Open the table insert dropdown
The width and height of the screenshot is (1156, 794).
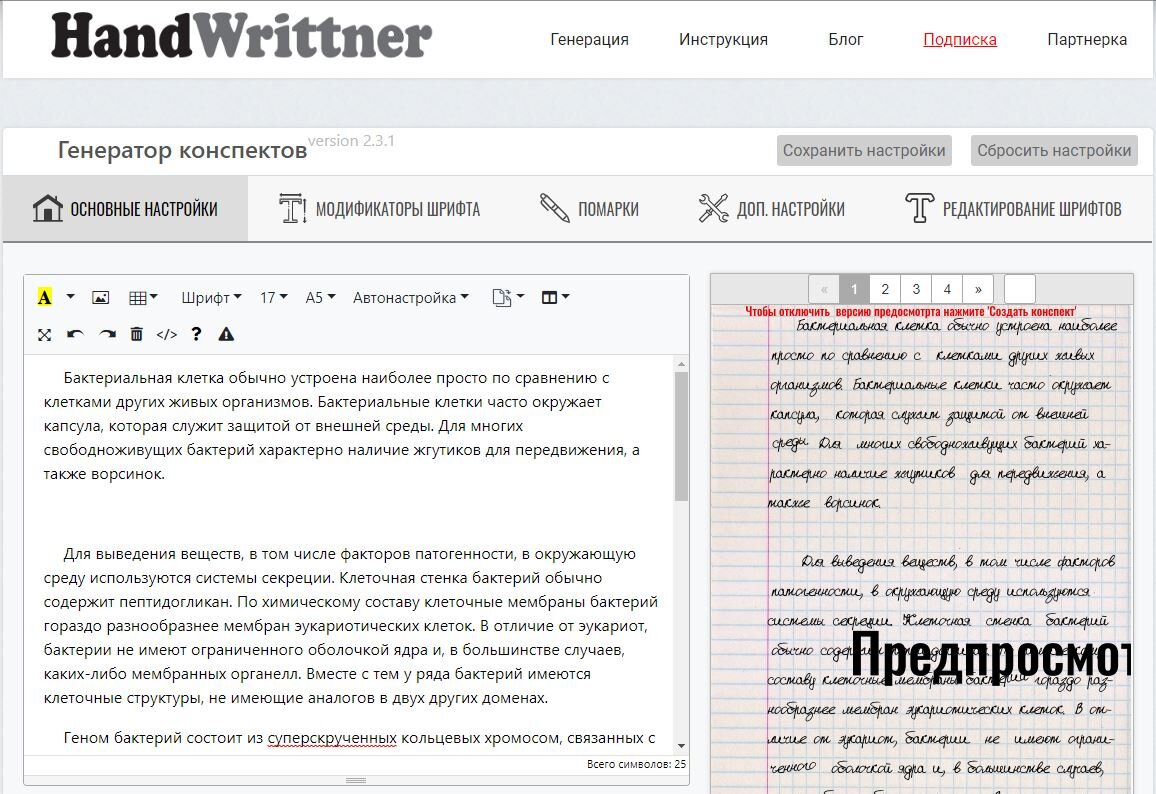143,297
